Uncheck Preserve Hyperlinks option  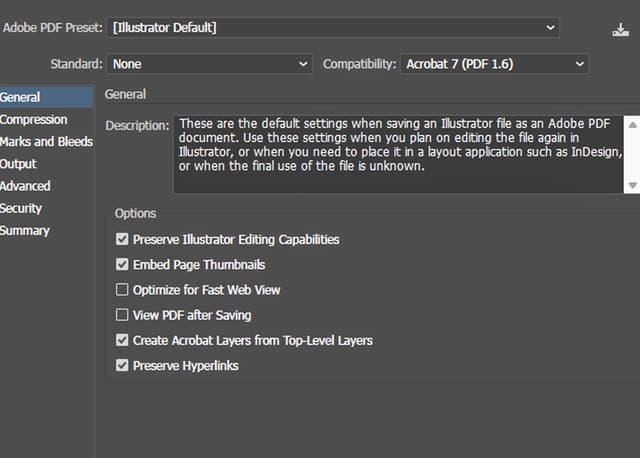(x=123, y=366)
